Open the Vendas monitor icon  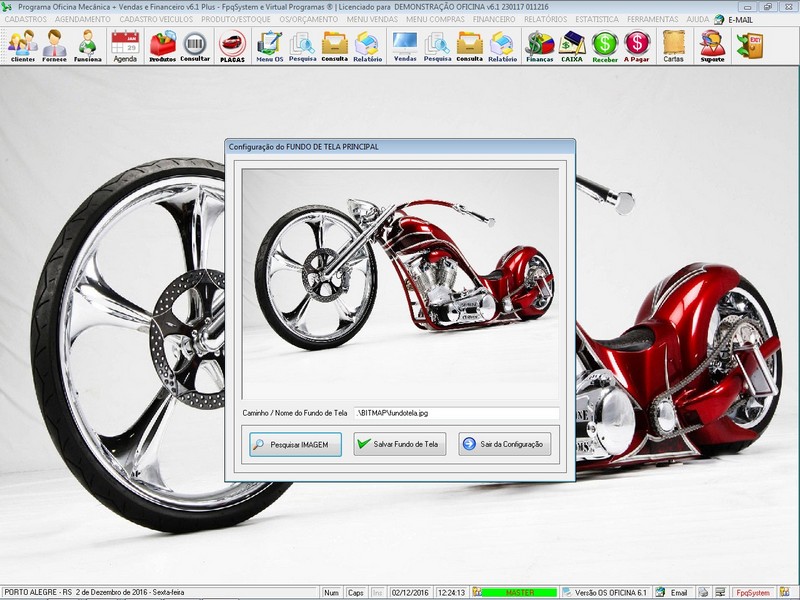point(405,46)
